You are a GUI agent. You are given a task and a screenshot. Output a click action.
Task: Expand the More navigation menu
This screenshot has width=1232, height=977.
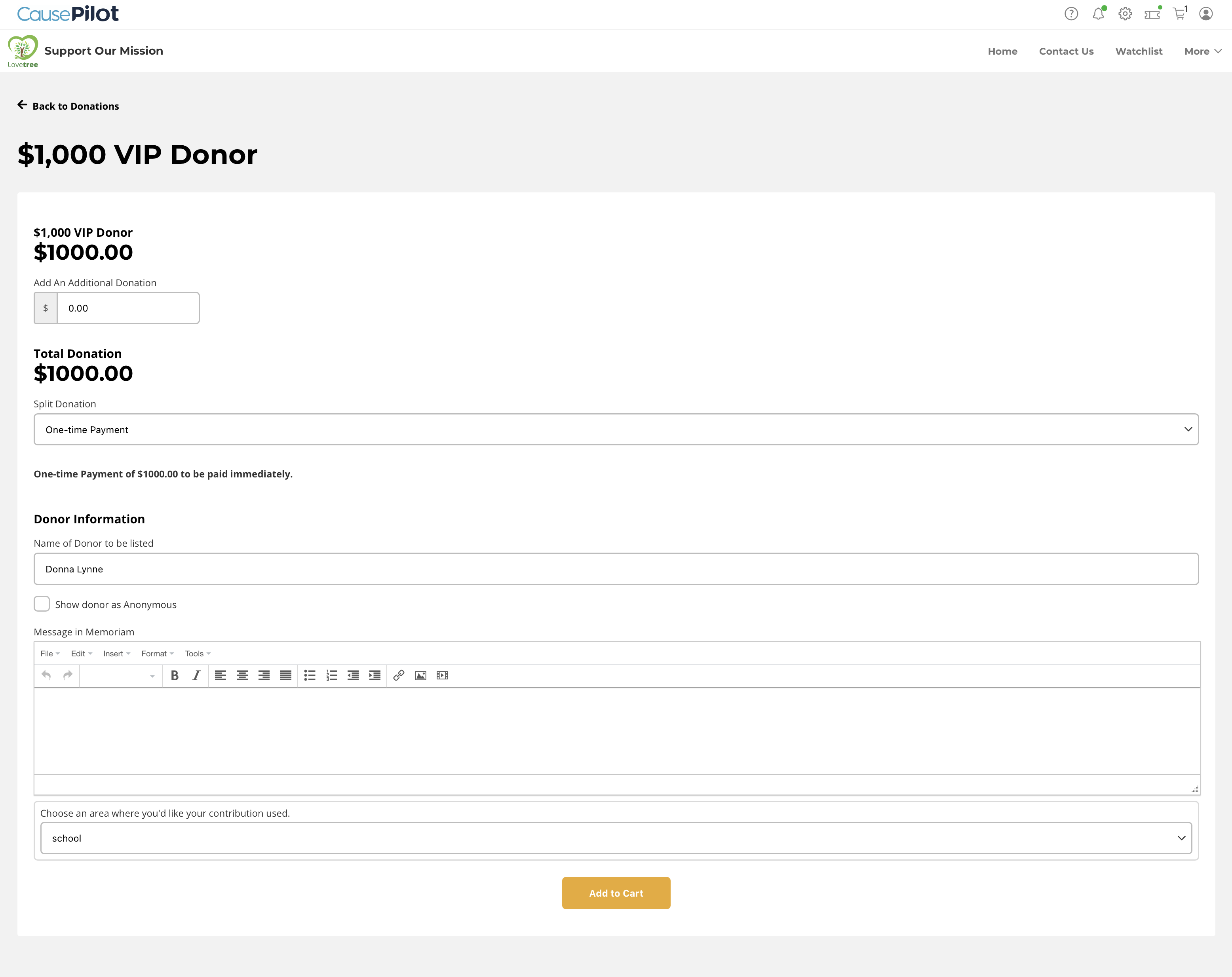pos(1202,51)
